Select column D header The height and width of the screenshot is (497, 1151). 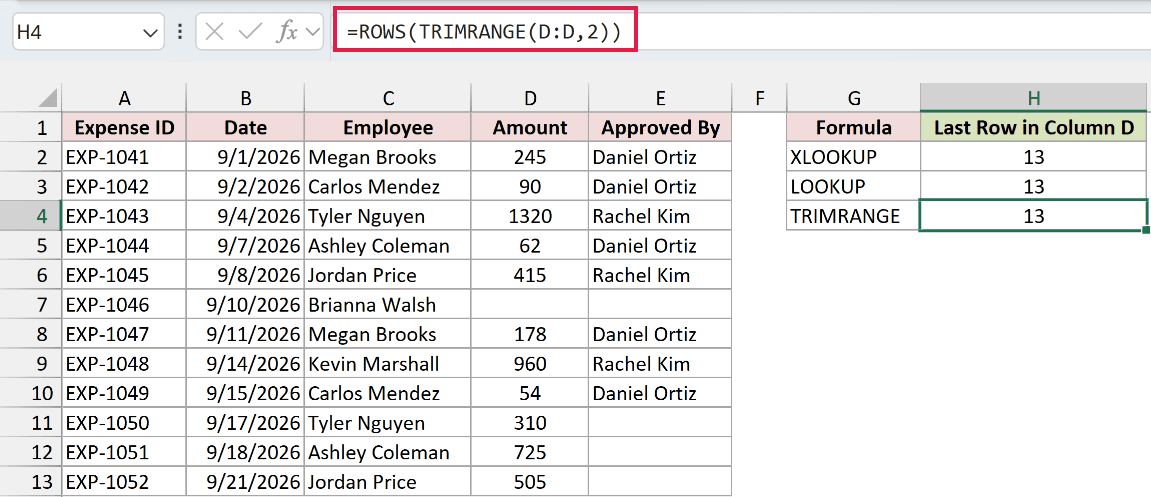(530, 98)
